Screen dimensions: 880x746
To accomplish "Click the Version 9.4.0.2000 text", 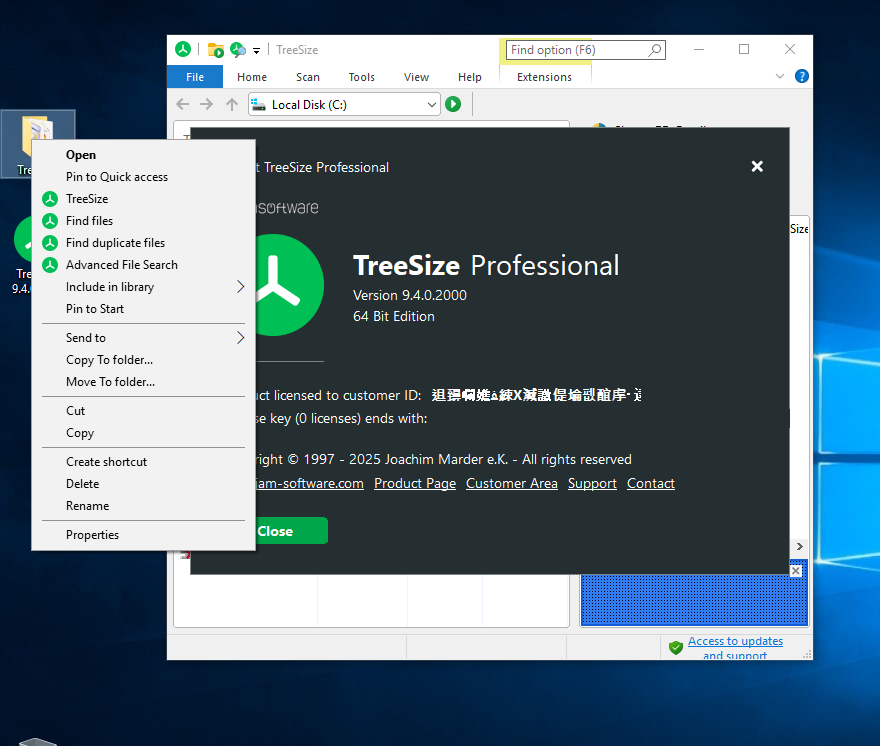I will click(x=410, y=295).
